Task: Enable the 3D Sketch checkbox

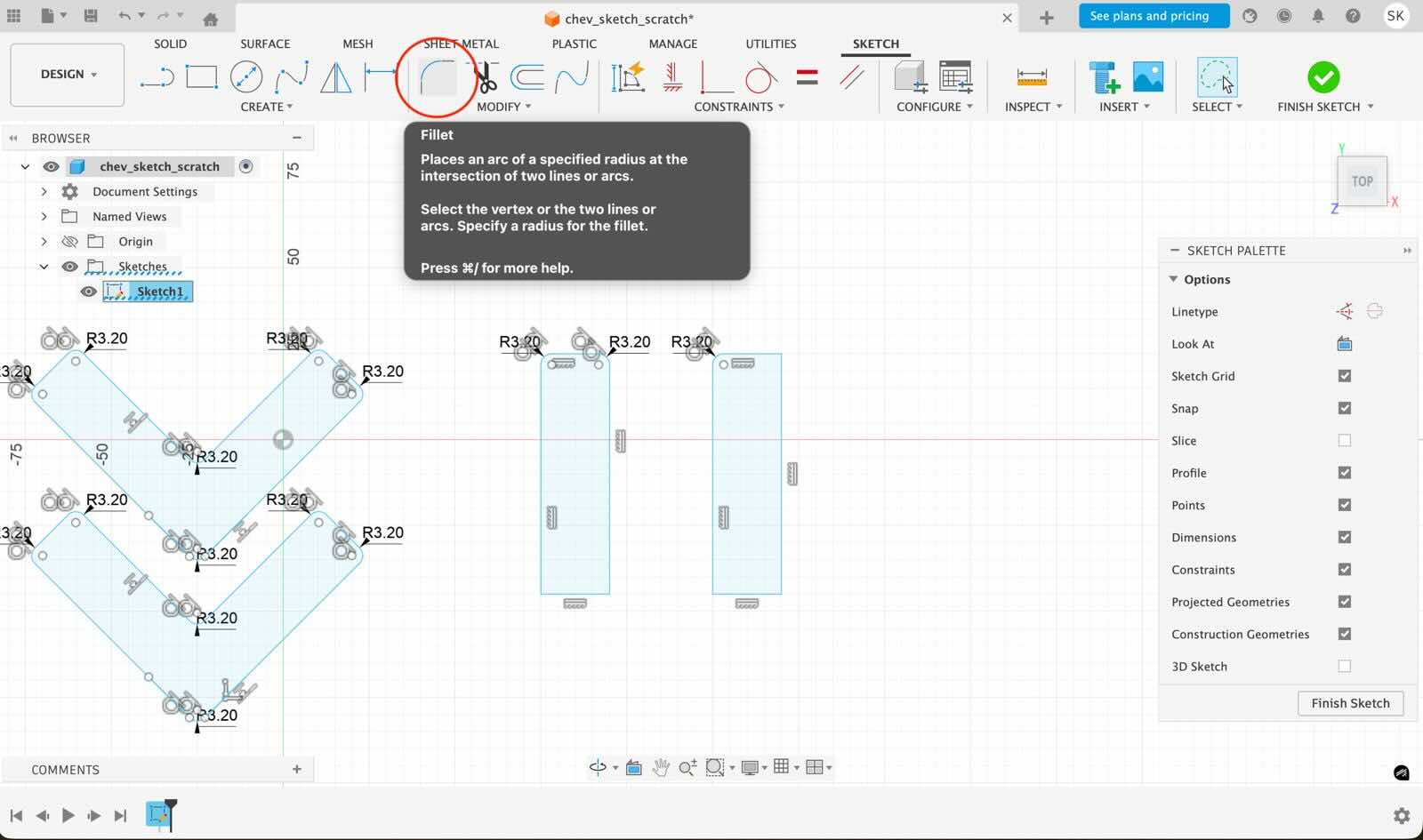Action: [1344, 667]
